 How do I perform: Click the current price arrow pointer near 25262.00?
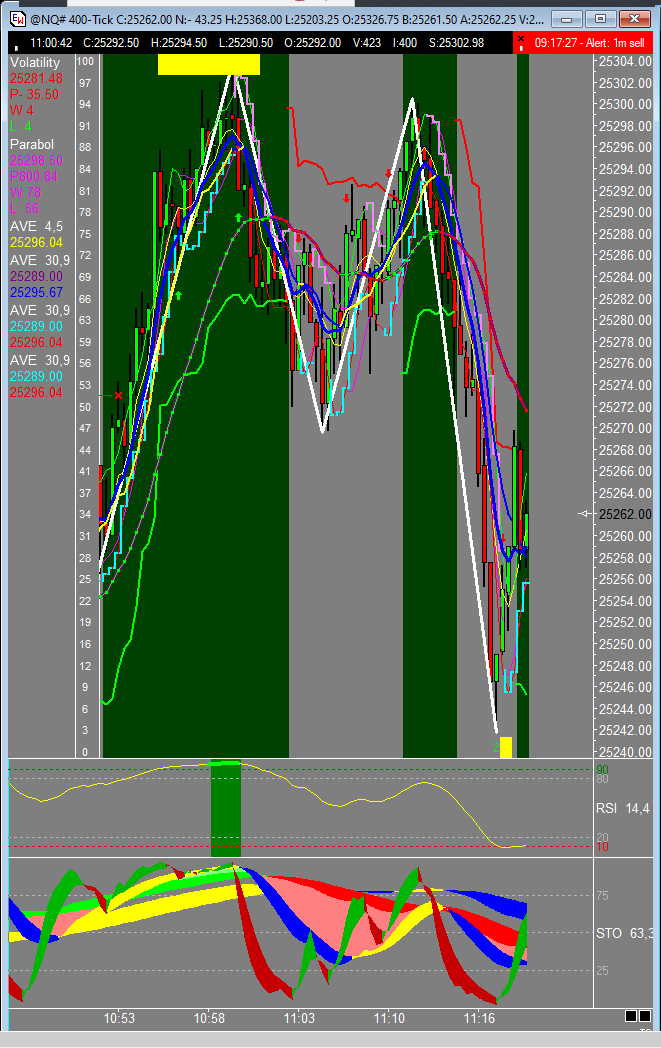[586, 514]
